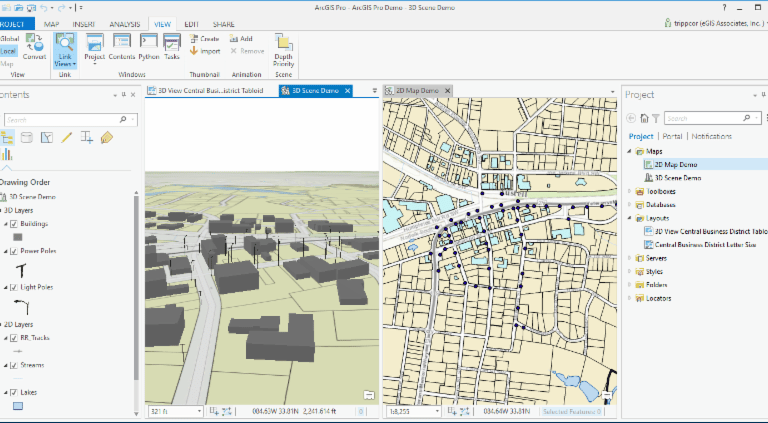Viewport: 768px width, 423px height.
Task: Open the Portal tab link in Project pane
Action: 672,136
